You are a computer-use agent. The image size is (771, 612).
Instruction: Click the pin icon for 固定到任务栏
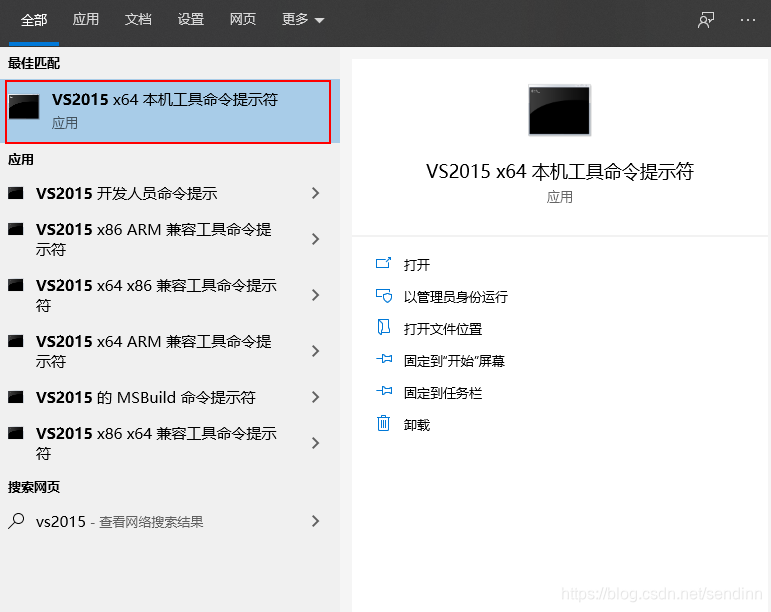coord(384,391)
